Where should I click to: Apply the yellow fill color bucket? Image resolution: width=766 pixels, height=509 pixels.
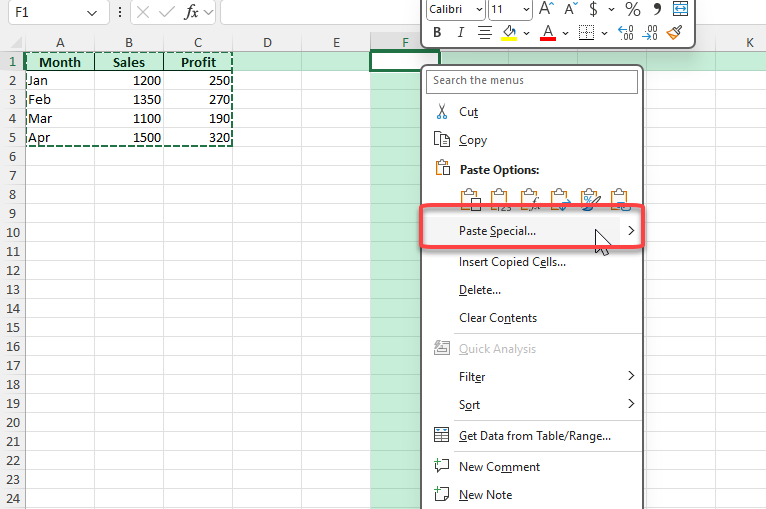510,33
